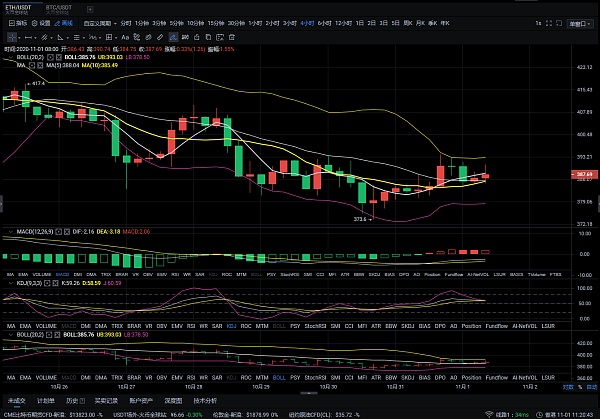Collapse the MACD(12,26,9) indicator panel
The height and width of the screenshot is (419, 600).
coord(11,232)
